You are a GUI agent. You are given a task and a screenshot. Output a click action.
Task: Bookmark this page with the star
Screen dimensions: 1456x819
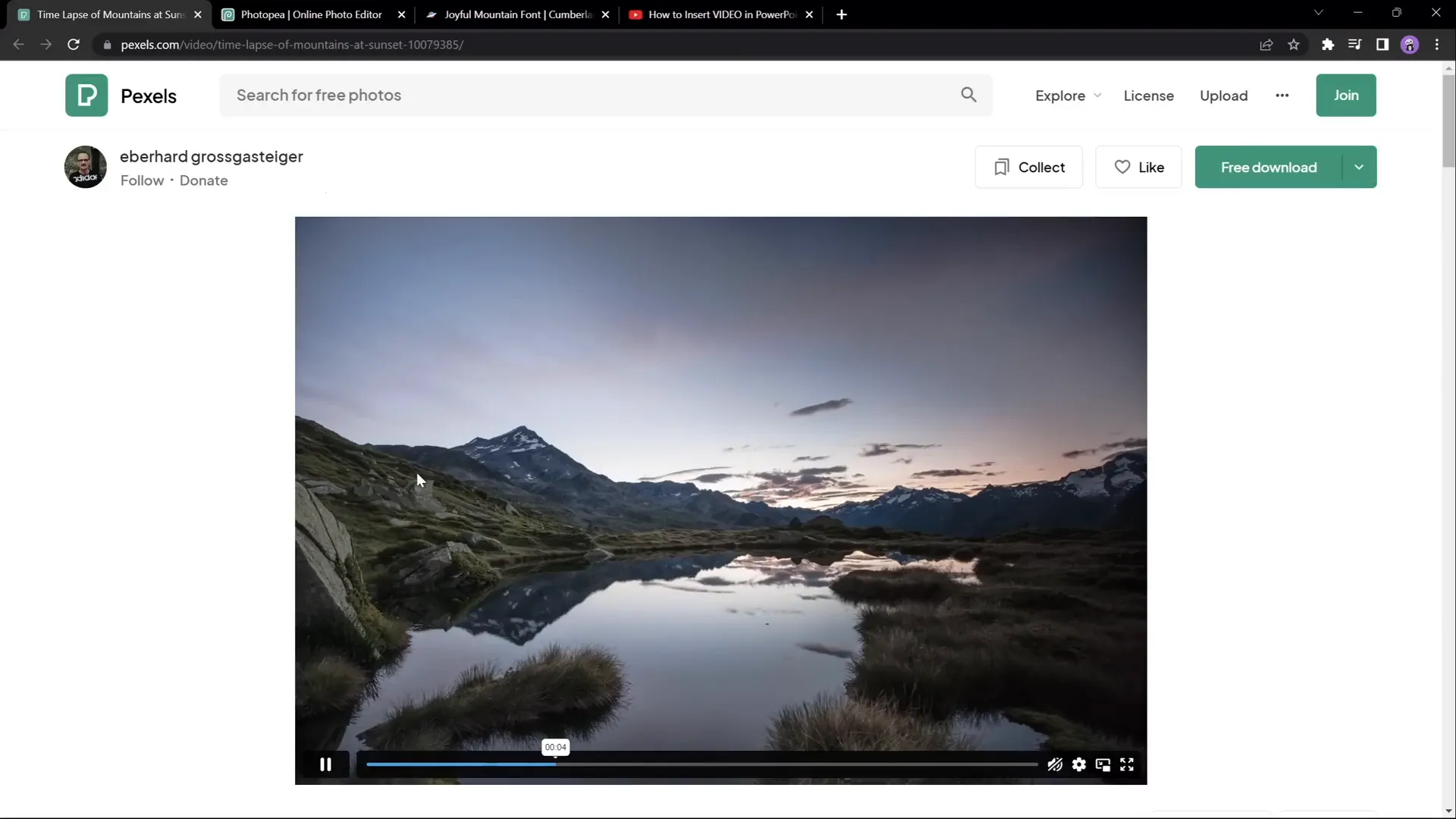coord(1294,45)
